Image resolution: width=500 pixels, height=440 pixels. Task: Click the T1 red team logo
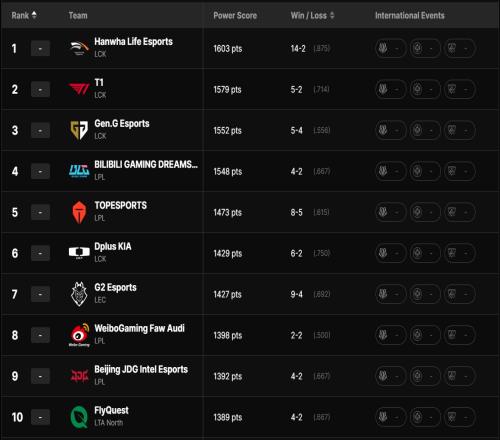point(79,89)
